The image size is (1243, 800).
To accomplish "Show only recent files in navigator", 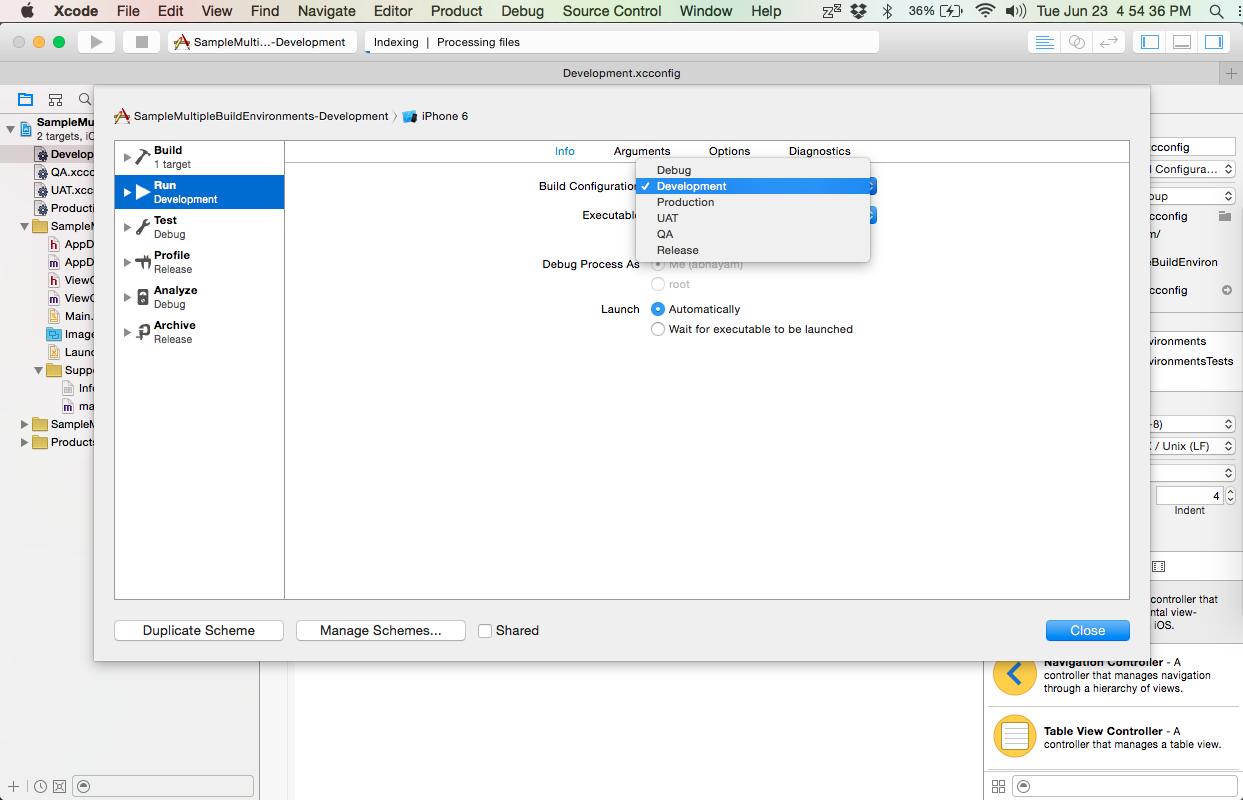I will pyautogui.click(x=40, y=786).
